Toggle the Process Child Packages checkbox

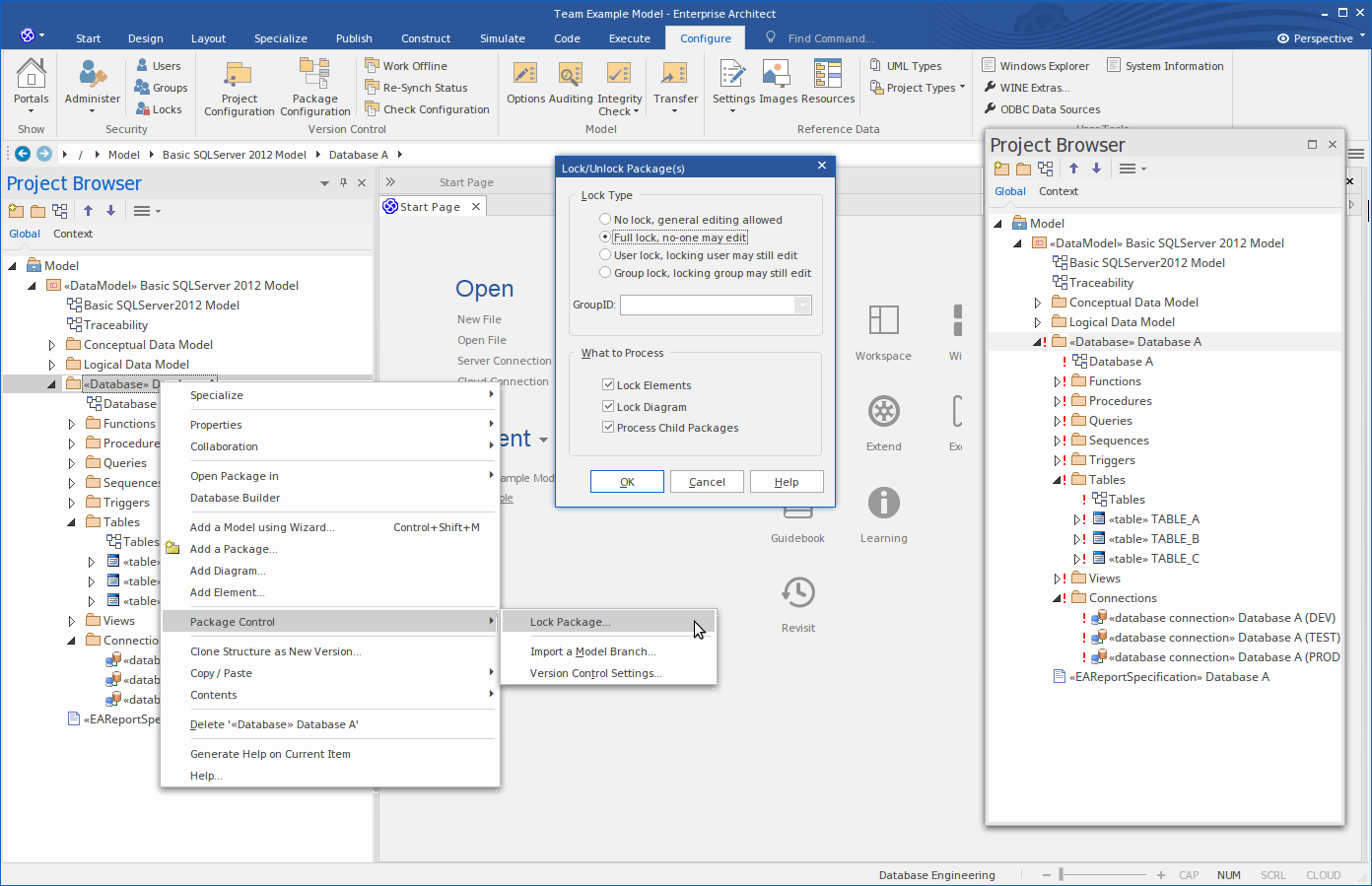608,428
